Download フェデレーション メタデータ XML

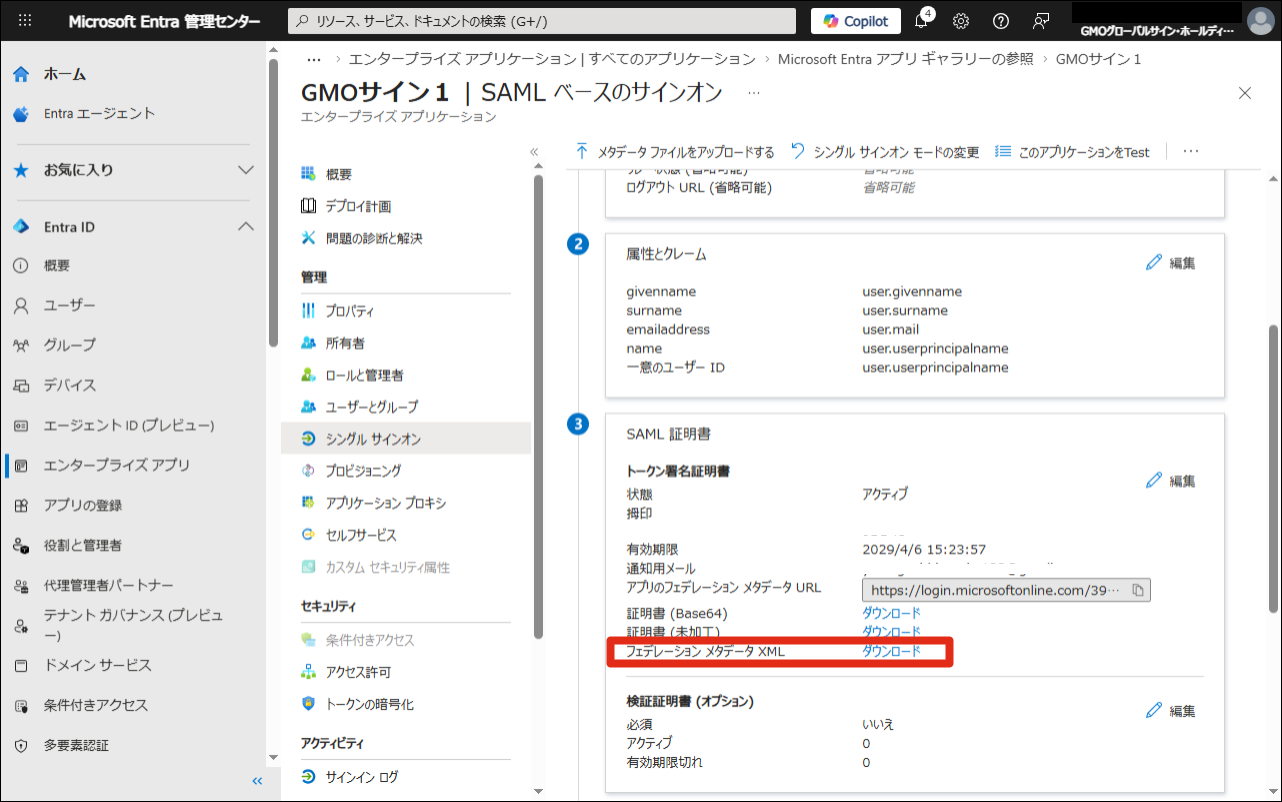pyautogui.click(x=892, y=652)
